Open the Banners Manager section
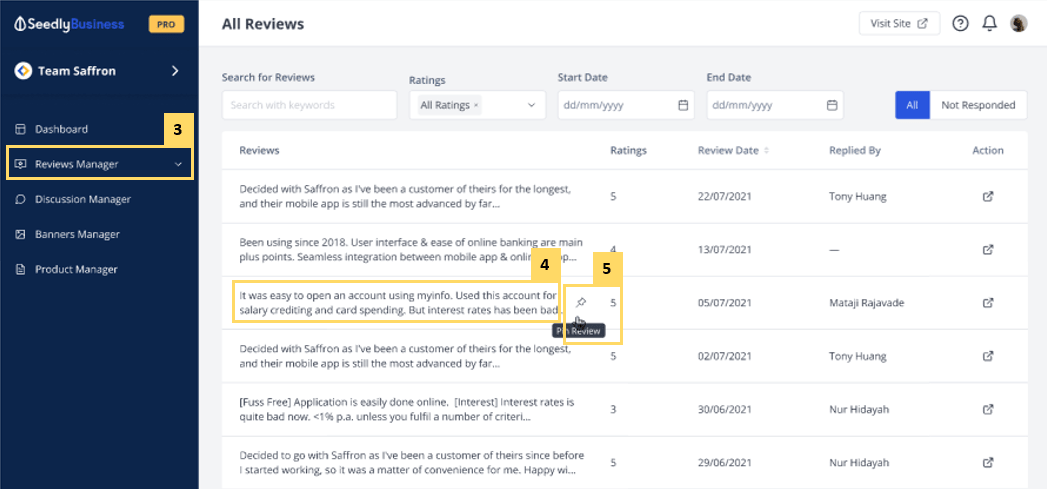Viewport: 1047px width, 489px height. pyautogui.click(x=77, y=234)
